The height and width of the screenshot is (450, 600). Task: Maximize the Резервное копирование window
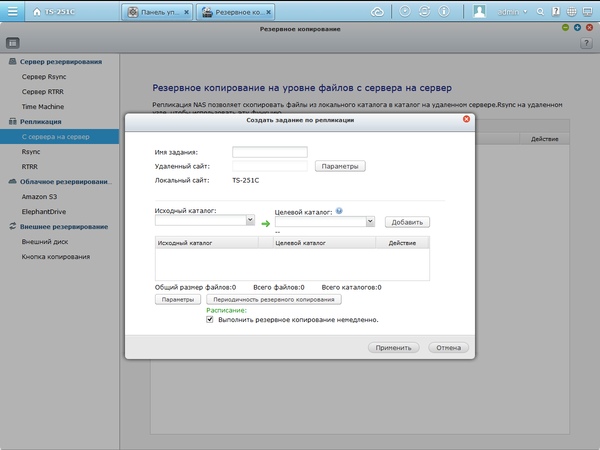(577, 28)
